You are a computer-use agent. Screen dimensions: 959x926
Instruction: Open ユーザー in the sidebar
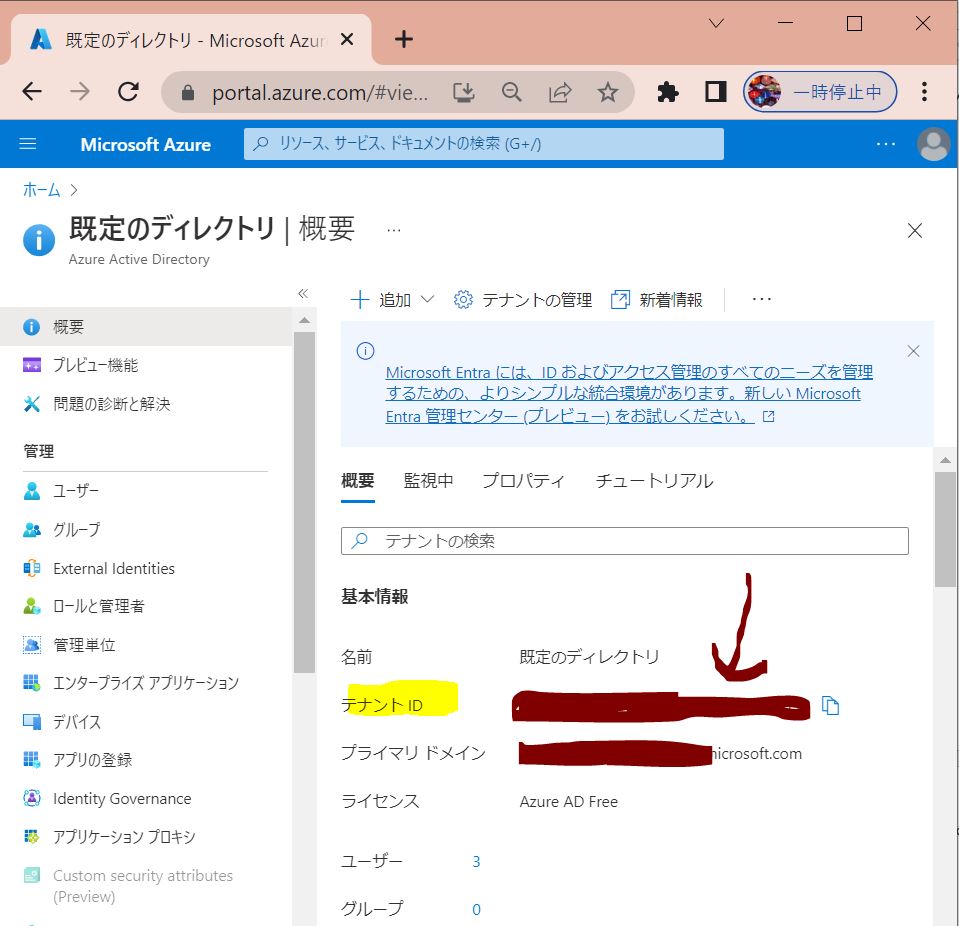coord(76,491)
